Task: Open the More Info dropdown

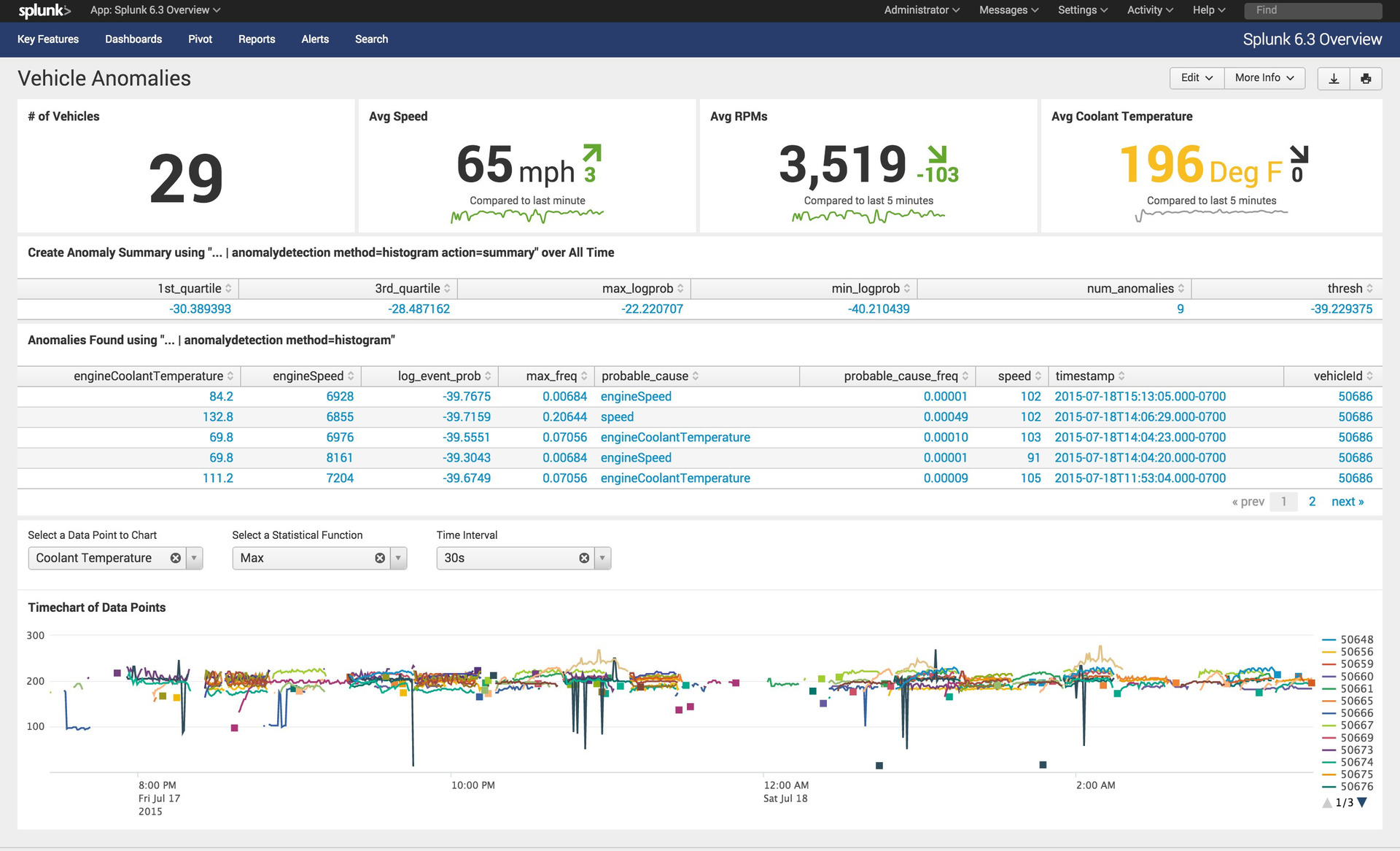Action: (x=1264, y=78)
